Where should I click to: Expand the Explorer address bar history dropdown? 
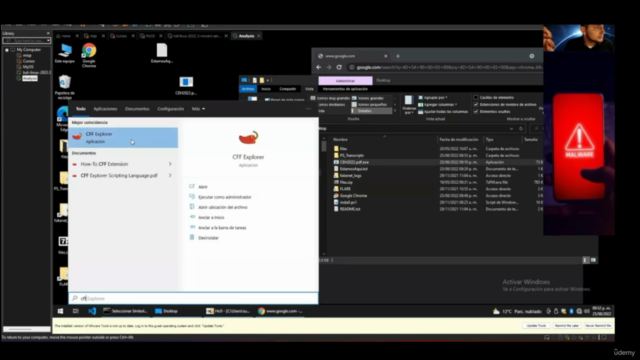click(511, 129)
